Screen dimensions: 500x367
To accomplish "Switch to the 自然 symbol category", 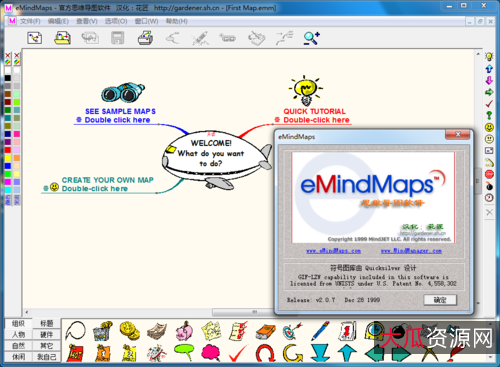I will (18, 346).
